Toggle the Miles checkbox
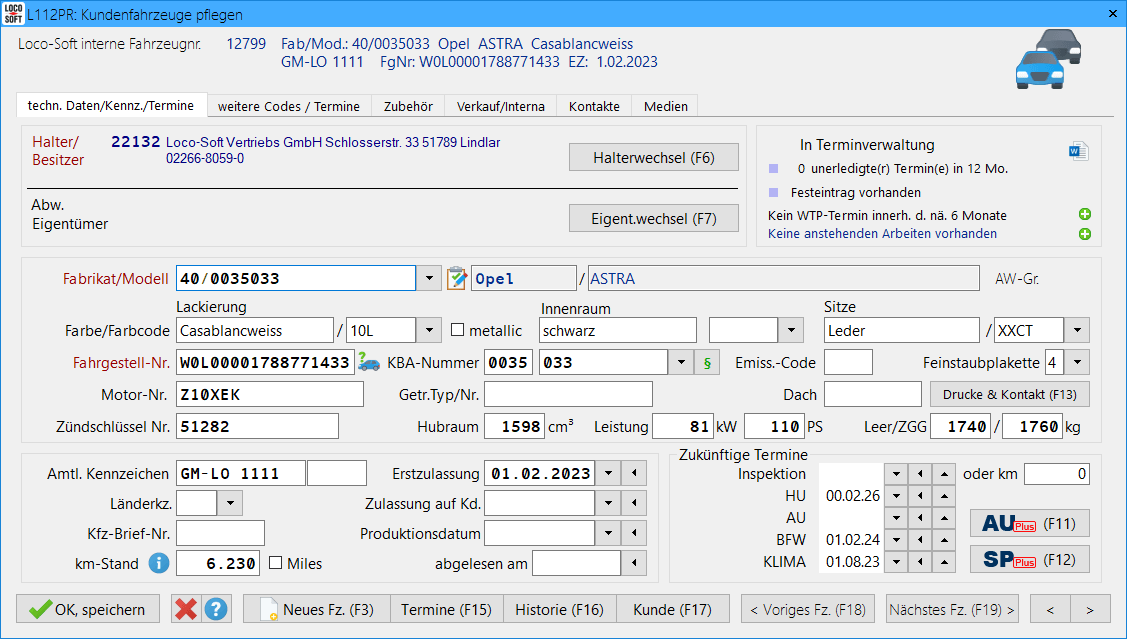The width and height of the screenshot is (1127, 639). point(275,563)
